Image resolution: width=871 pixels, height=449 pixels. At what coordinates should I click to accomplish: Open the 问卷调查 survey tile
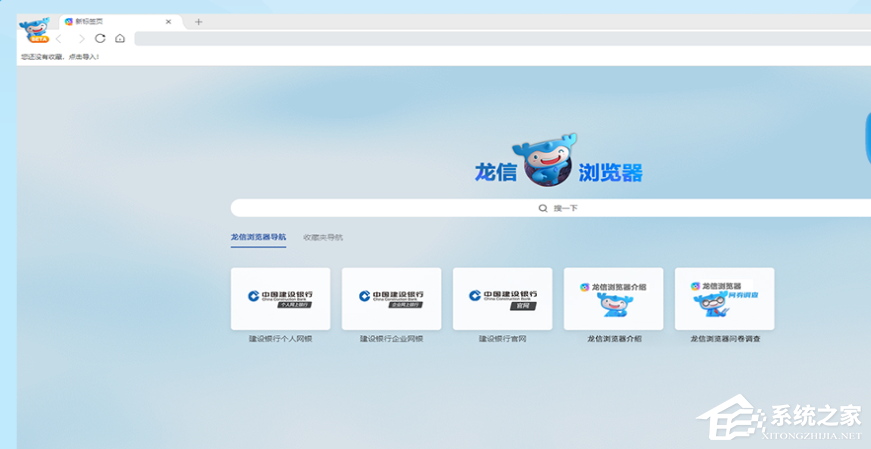coord(725,298)
